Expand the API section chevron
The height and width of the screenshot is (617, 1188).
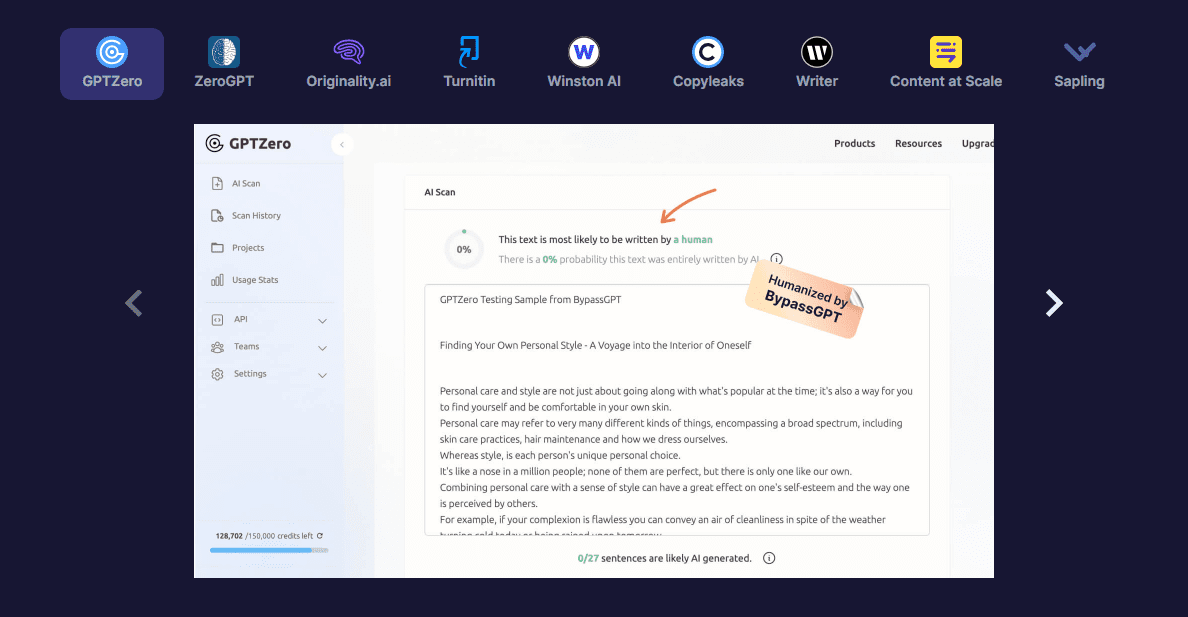pos(322,321)
